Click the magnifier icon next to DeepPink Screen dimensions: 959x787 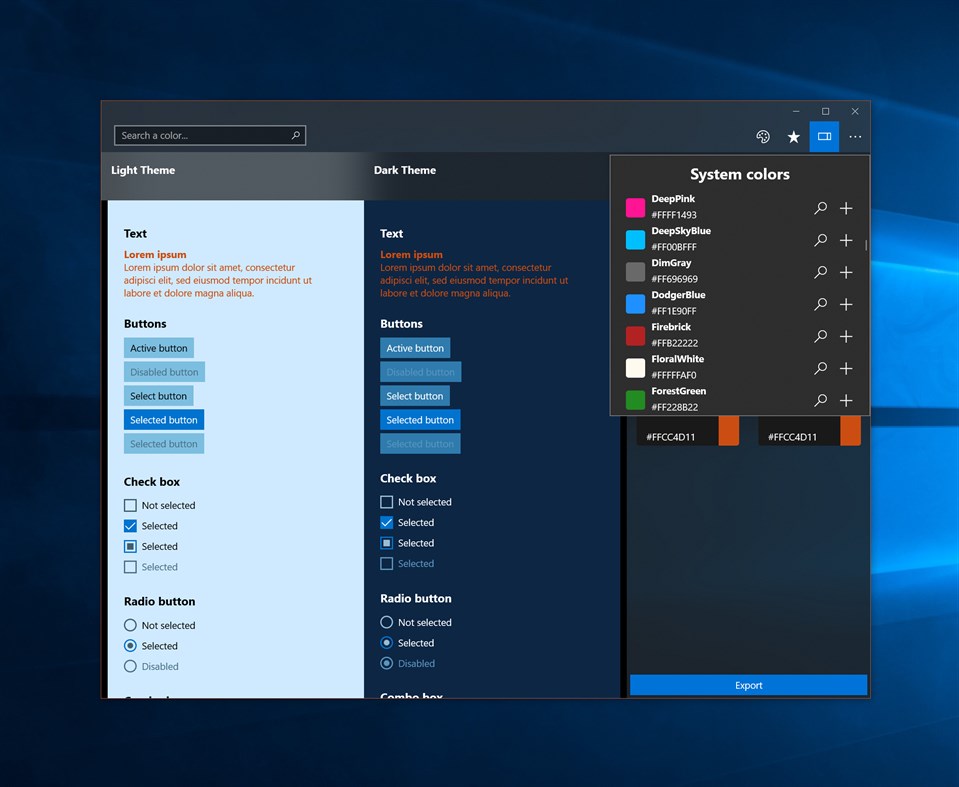[820, 208]
